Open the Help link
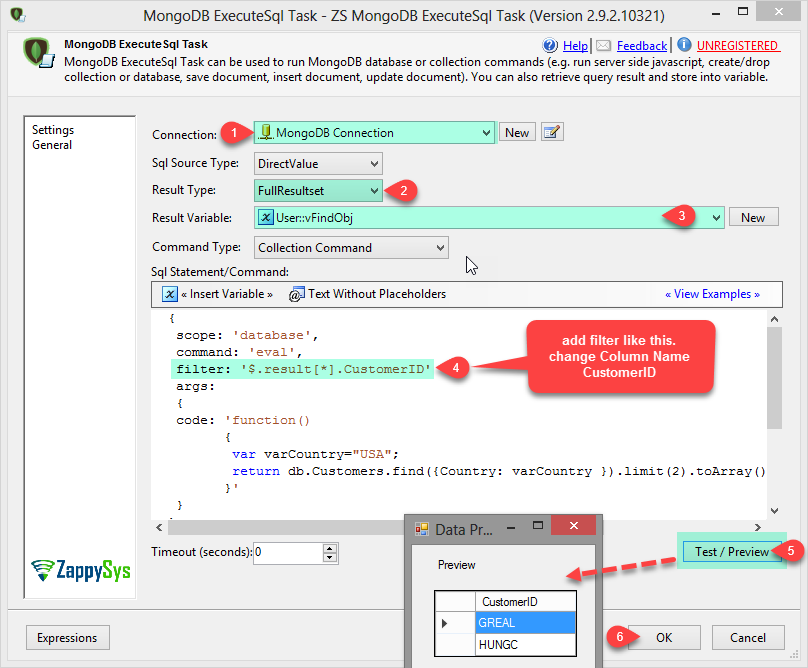This screenshot has width=808, height=668. pyautogui.click(x=575, y=46)
